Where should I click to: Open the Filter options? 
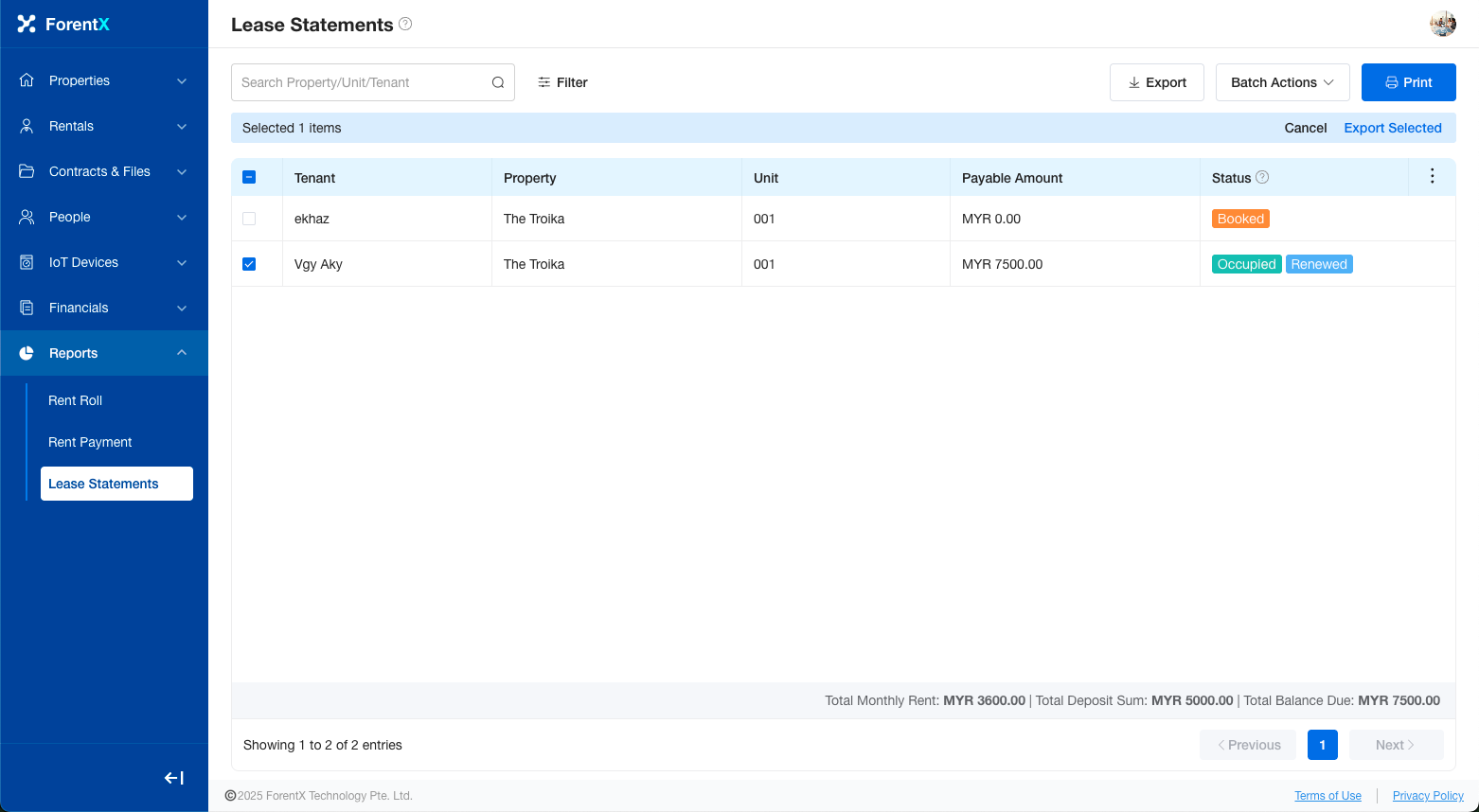[x=562, y=82]
